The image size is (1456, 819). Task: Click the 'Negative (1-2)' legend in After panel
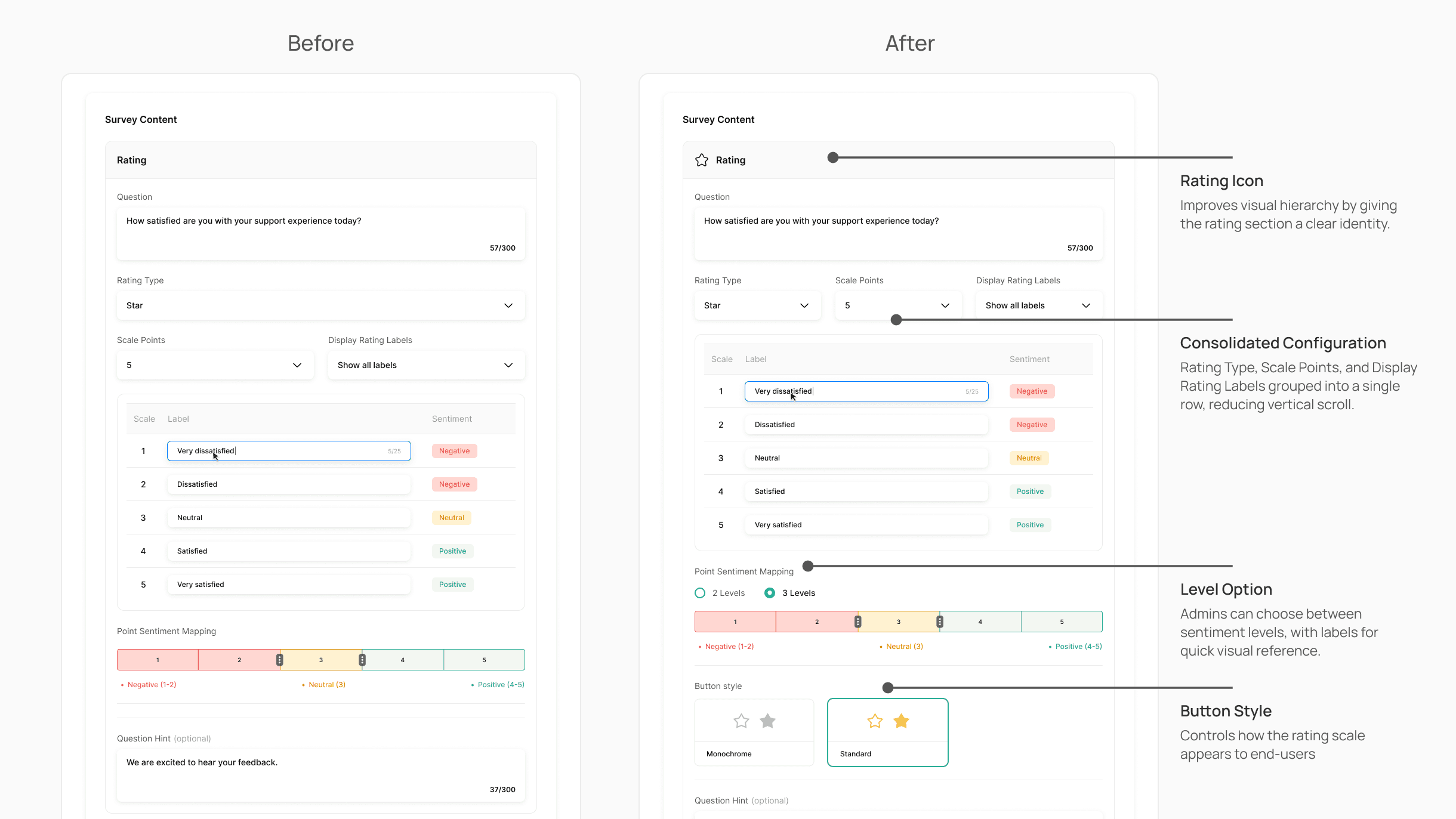tap(727, 647)
